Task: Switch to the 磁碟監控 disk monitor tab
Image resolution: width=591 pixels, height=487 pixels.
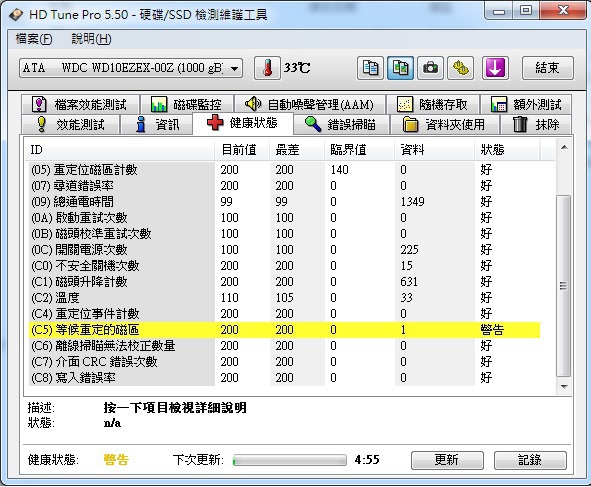Action: pyautogui.click(x=187, y=104)
